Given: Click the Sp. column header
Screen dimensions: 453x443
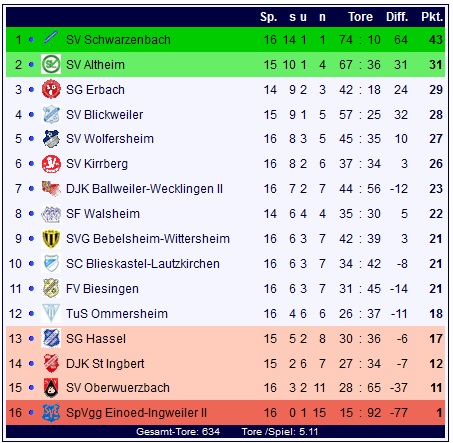Looking at the screenshot, I should point(268,17).
